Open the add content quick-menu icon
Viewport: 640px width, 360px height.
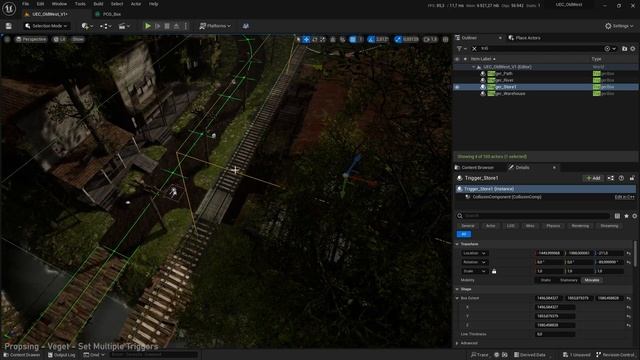coord(87,26)
